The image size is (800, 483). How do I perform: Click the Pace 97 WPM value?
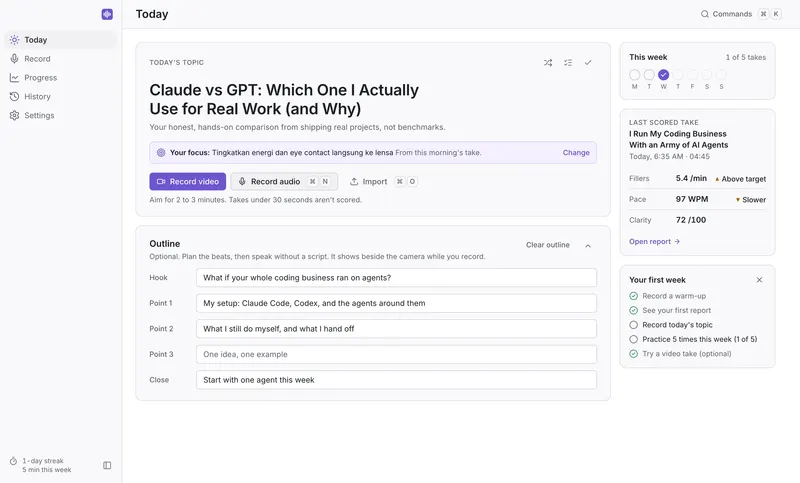point(692,199)
